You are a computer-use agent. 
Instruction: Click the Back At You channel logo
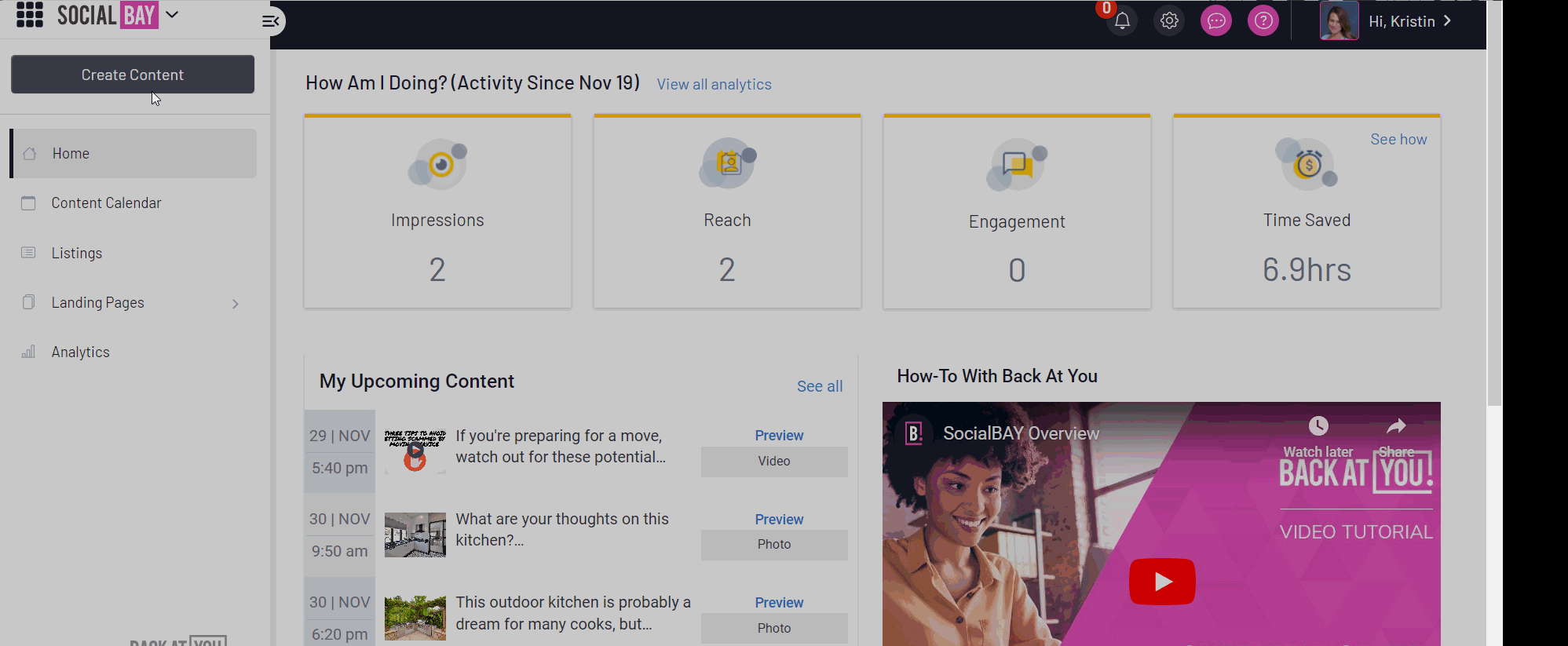tap(914, 433)
